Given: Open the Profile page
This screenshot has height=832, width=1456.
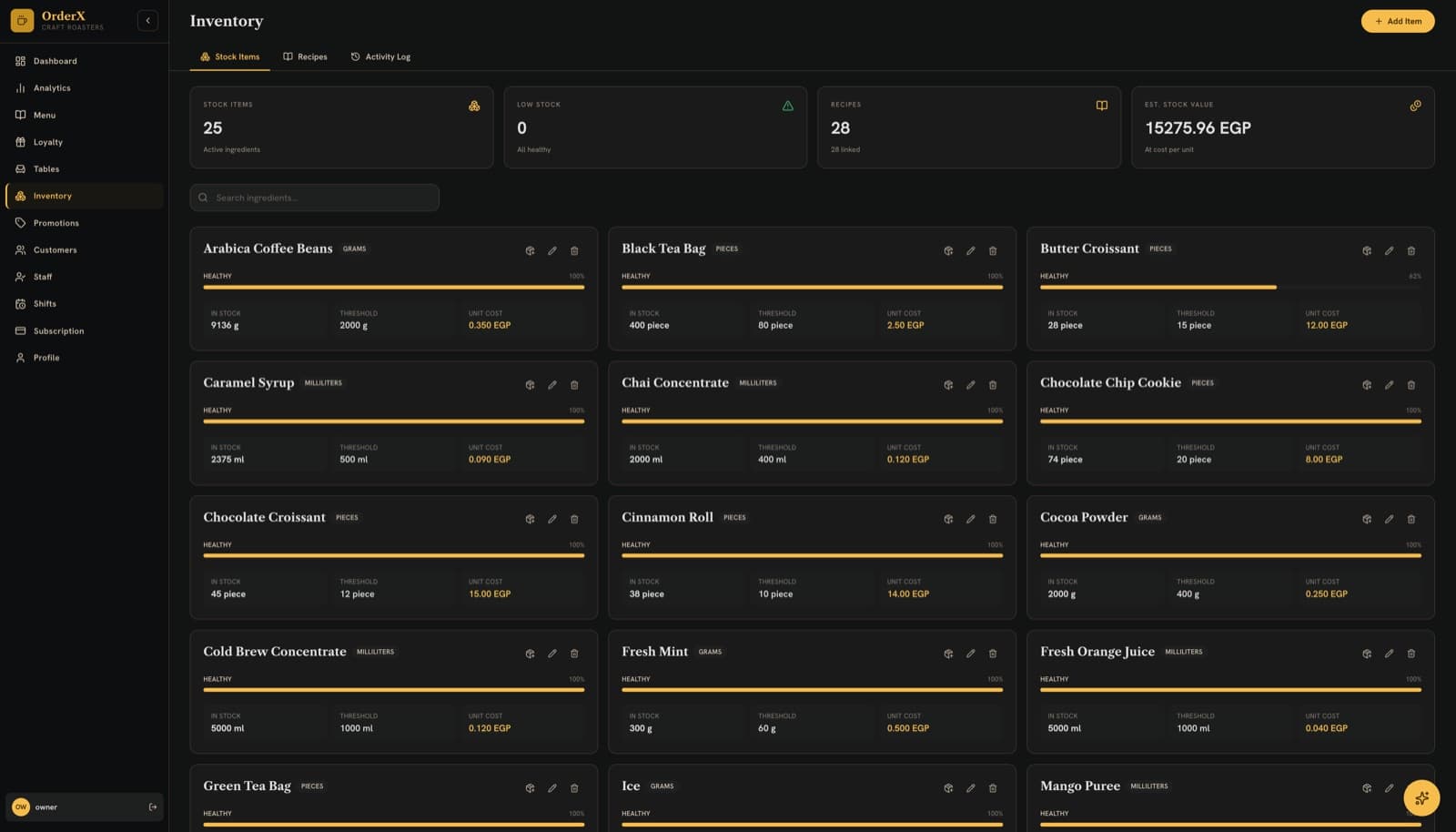Looking at the screenshot, I should [84, 358].
